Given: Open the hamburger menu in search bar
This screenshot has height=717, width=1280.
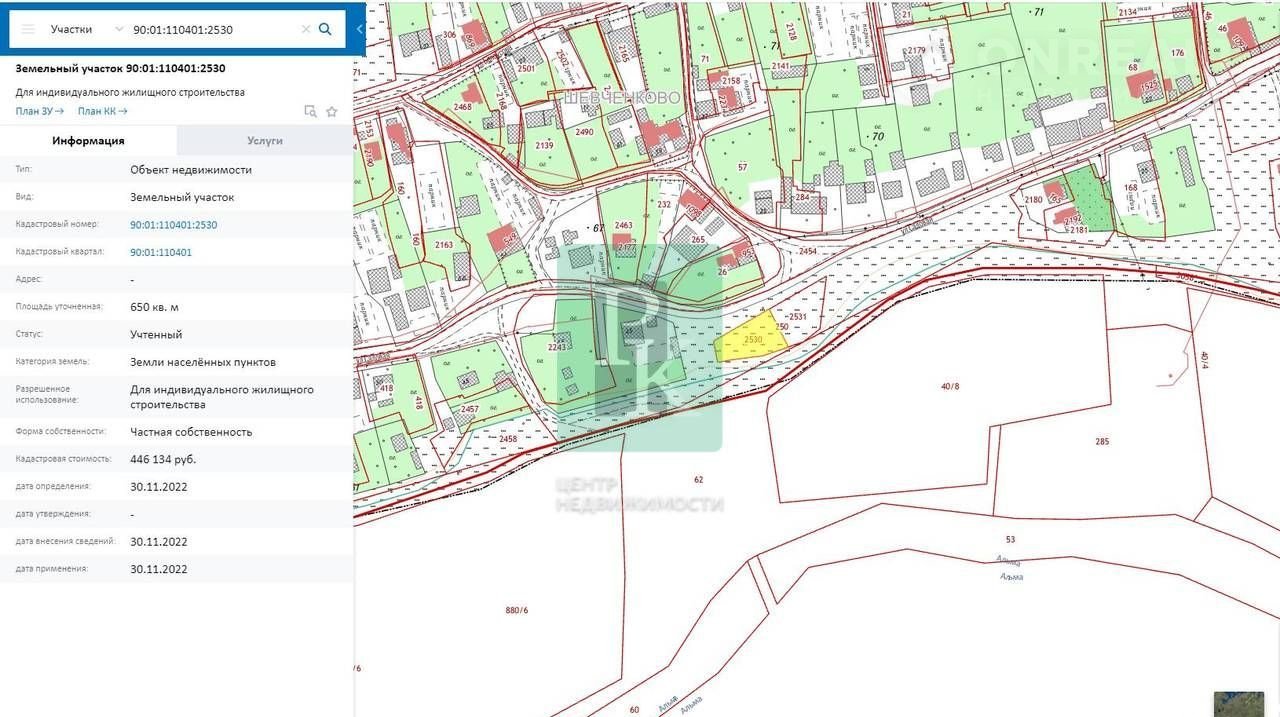Looking at the screenshot, I should click(x=28, y=29).
